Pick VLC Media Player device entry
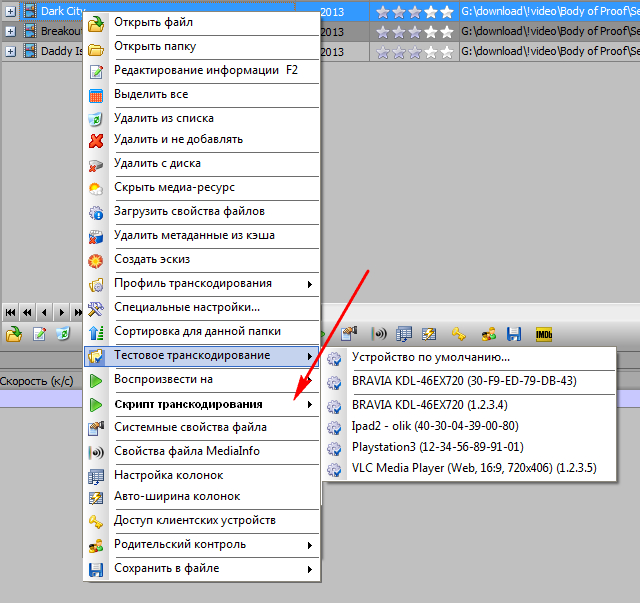The image size is (640, 603). [x=470, y=469]
